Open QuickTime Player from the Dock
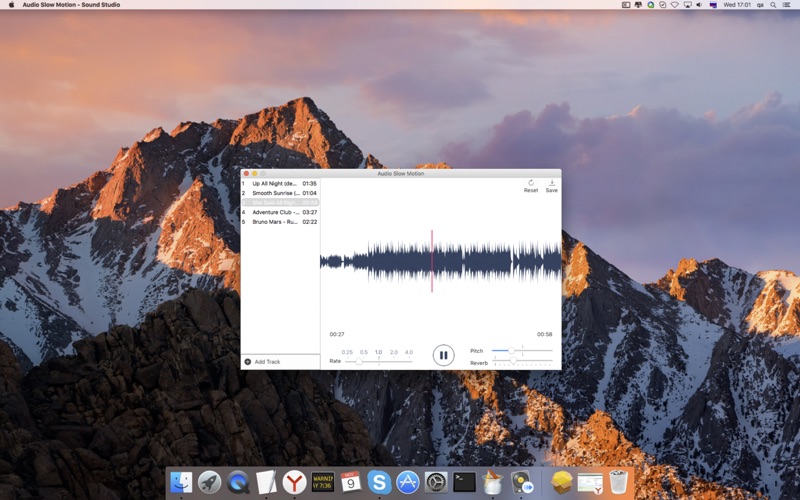The height and width of the screenshot is (500, 800). coord(238,482)
